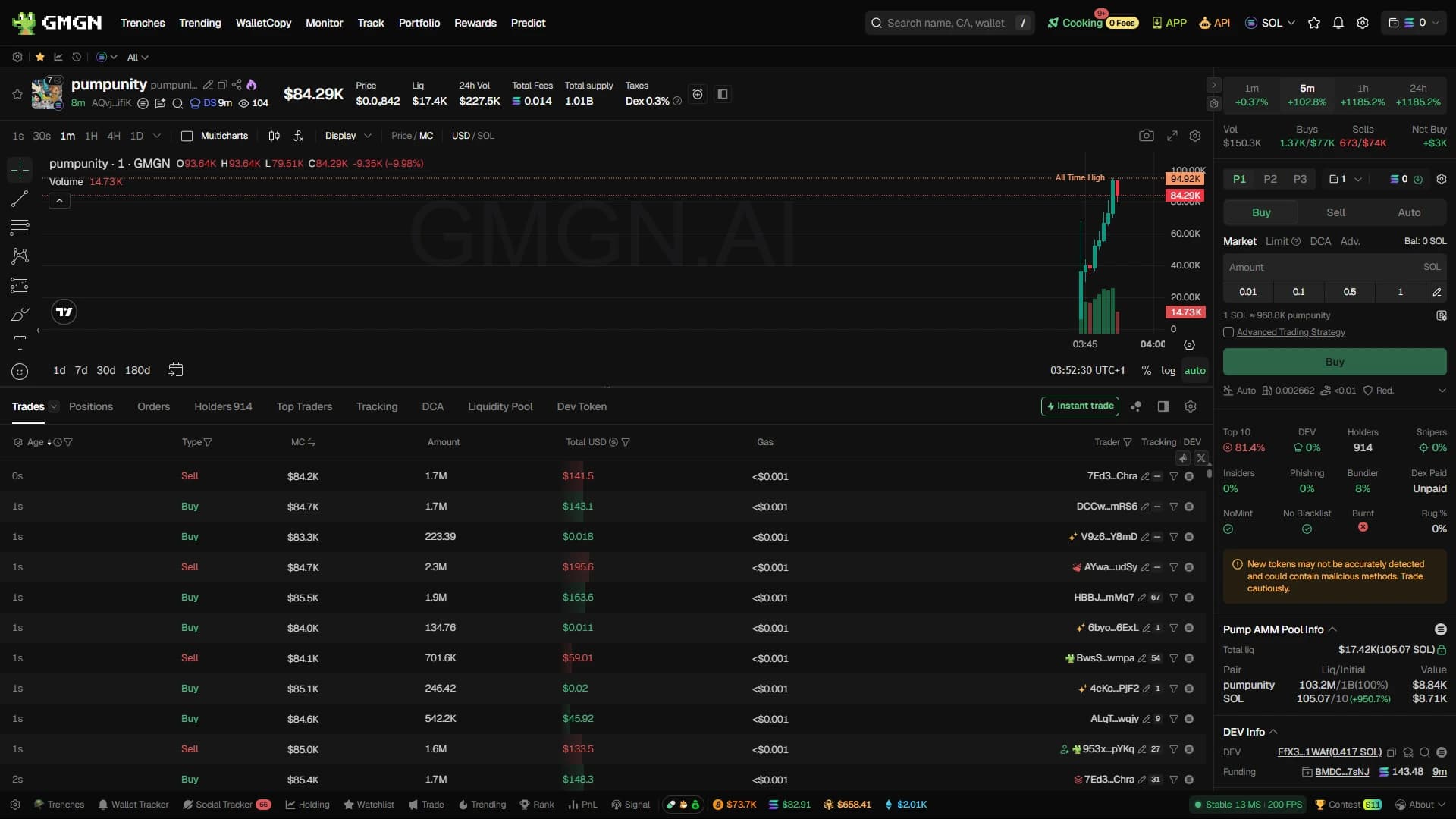Viewport: 1456px width, 819px height.
Task: Expand chart to fullscreen
Action: 1172,136
